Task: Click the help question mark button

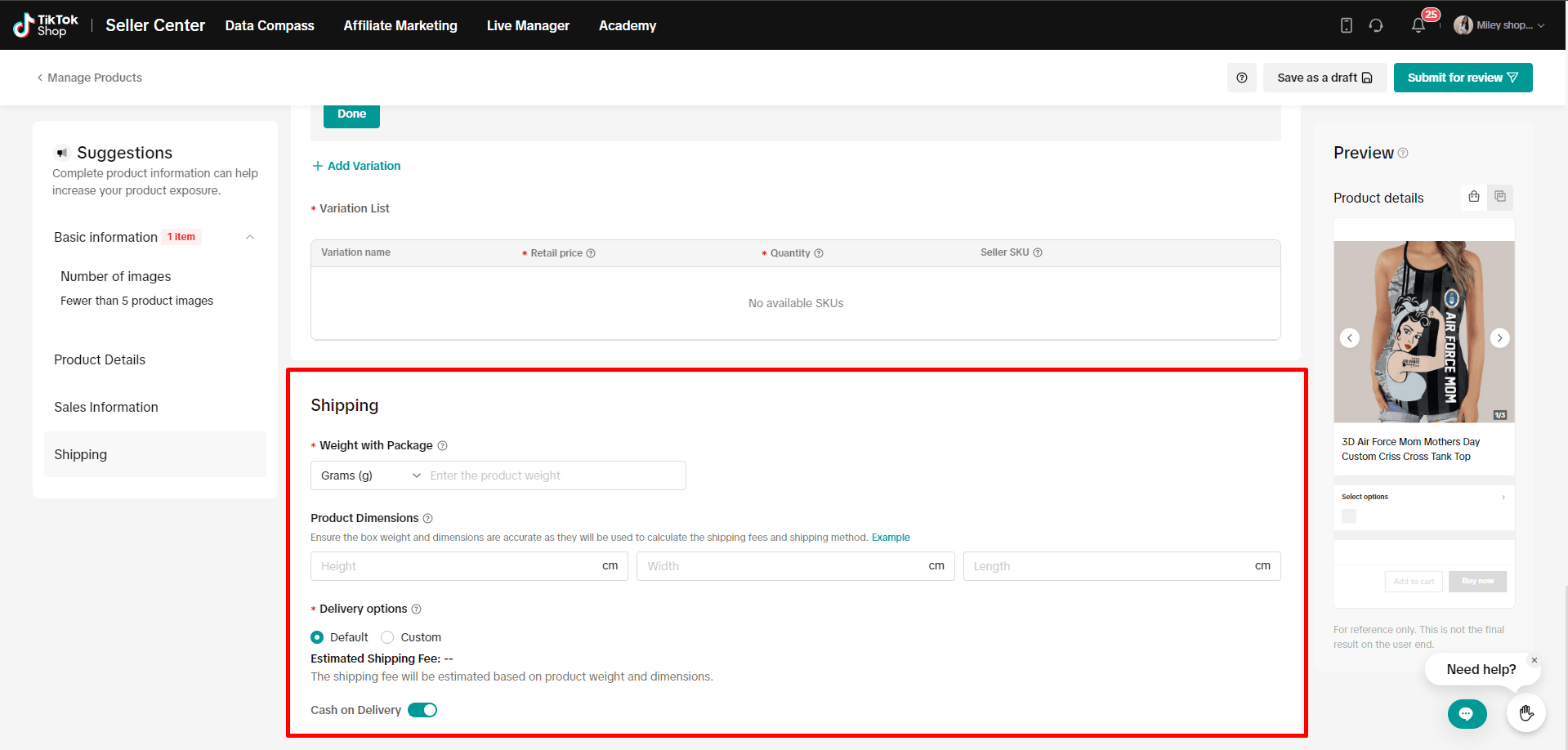Action: coord(1241,78)
